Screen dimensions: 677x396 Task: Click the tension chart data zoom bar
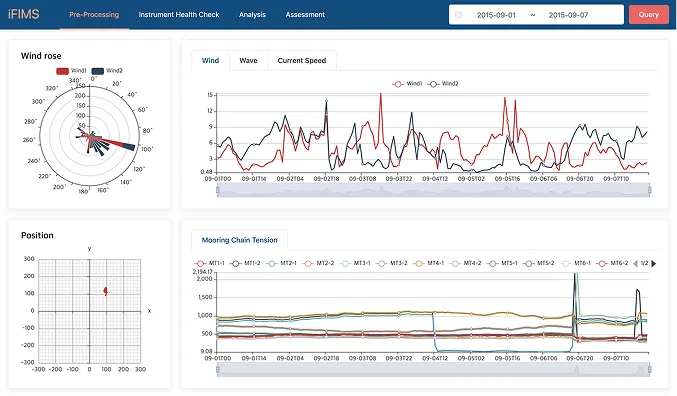tap(433, 370)
